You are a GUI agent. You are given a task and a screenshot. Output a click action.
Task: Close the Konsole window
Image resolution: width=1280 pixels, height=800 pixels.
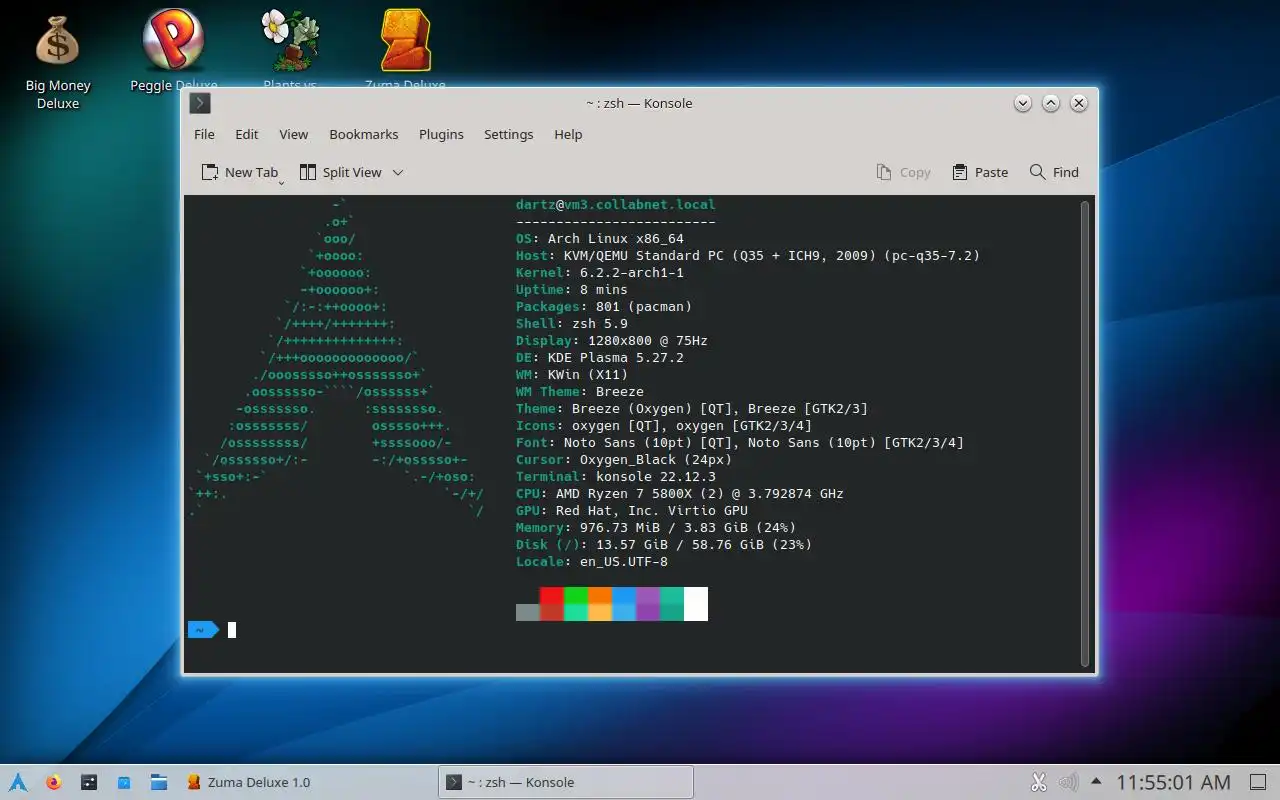tap(1078, 103)
